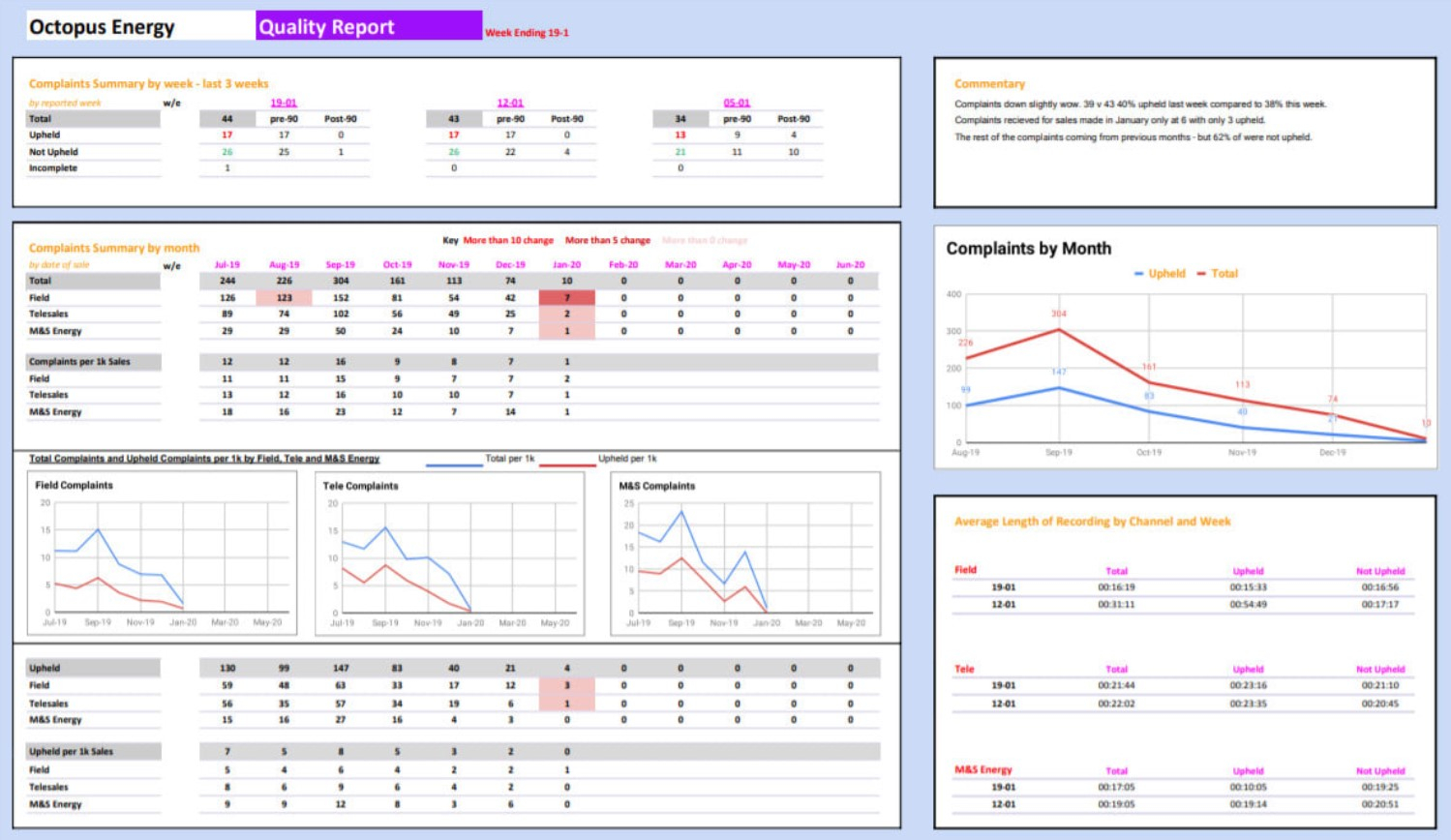Open the 12-01 week link in weekly summary
Screen dimensions: 1451x840
tap(510, 103)
